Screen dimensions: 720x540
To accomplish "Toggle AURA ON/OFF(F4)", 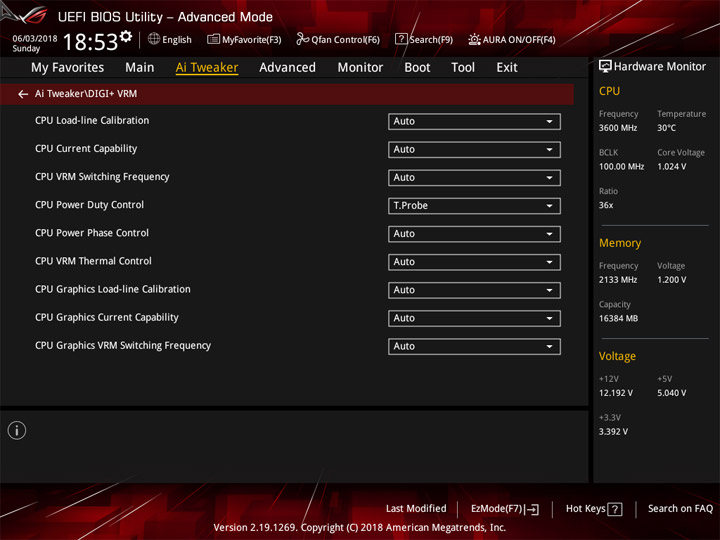I will click(x=512, y=39).
